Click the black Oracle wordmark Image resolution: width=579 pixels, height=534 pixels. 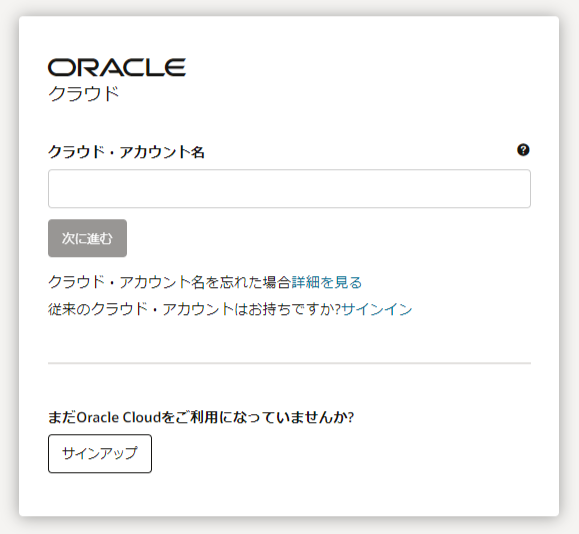tap(117, 67)
